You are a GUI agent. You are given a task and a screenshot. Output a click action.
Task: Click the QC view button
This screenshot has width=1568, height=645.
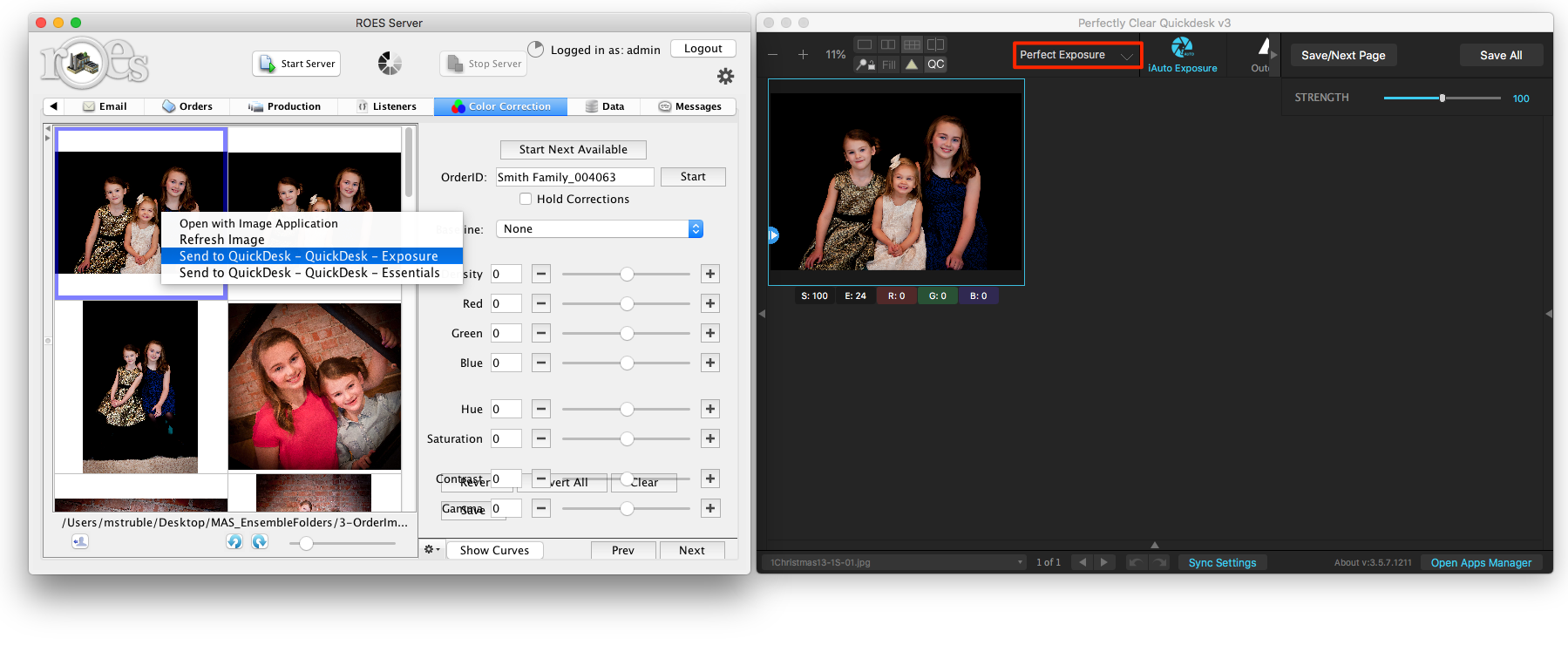pyautogui.click(x=935, y=64)
